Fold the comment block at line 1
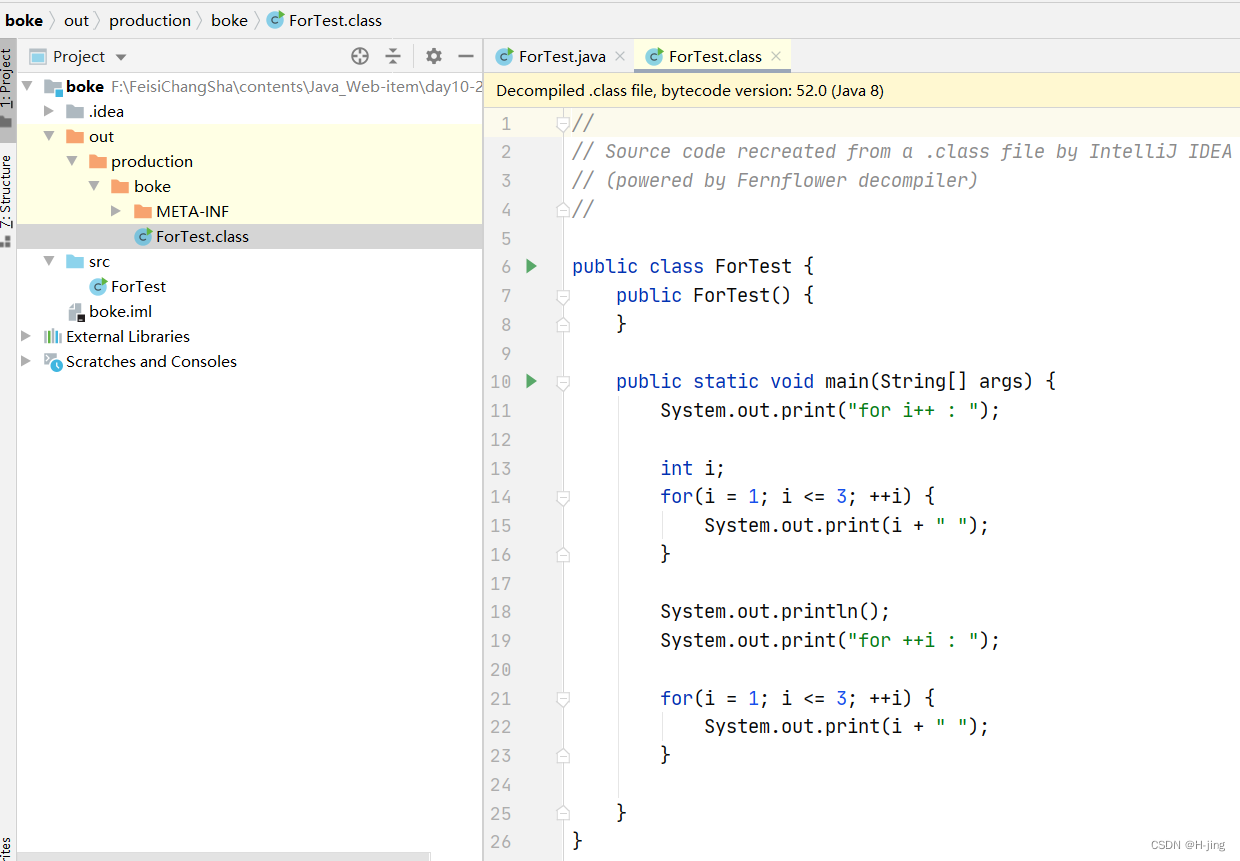The width and height of the screenshot is (1240, 861). pos(563,124)
